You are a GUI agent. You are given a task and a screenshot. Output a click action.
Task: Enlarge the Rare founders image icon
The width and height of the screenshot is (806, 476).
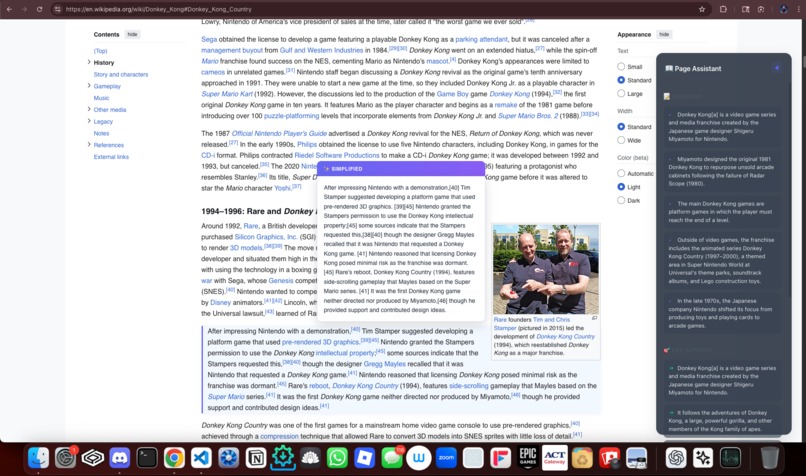594,318
